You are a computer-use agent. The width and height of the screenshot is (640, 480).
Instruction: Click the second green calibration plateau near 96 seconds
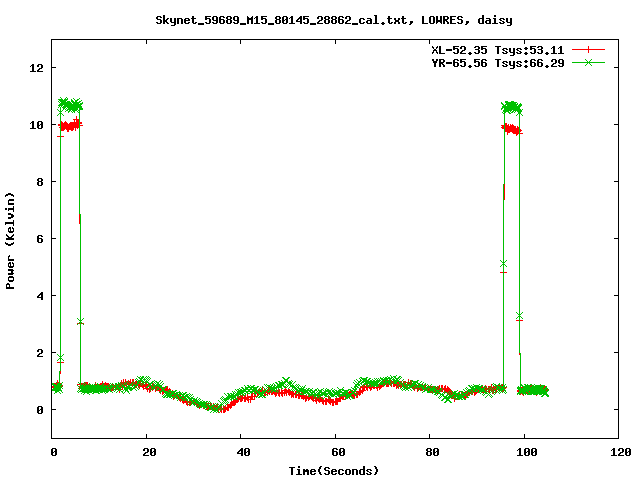511,107
